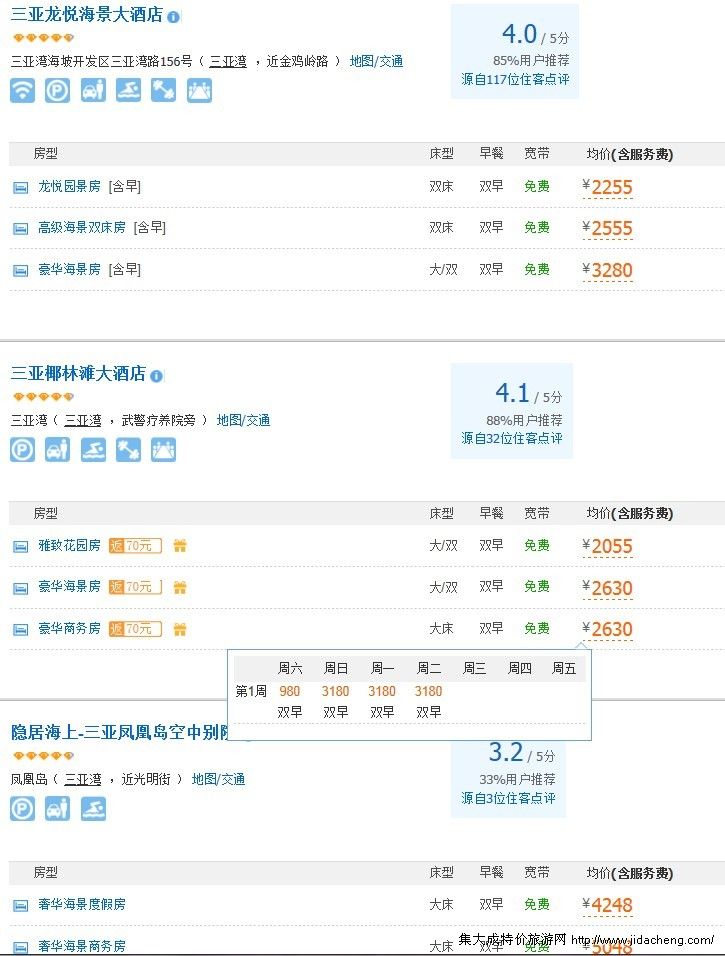Click the bed icon next to 龙悦园景房
Viewport: 725px width, 956px height.
tap(20, 187)
